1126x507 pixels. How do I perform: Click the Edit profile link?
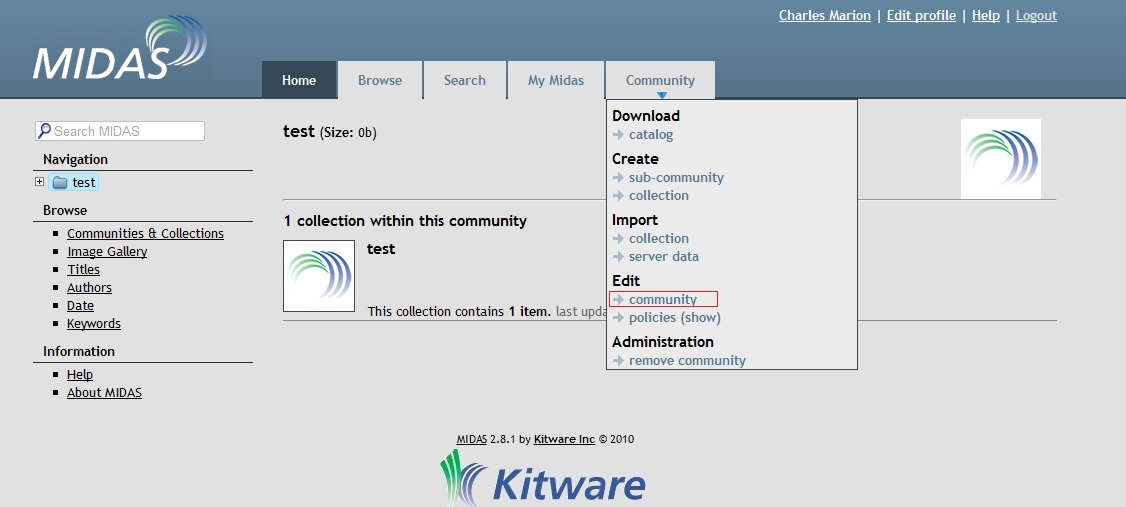tap(921, 16)
